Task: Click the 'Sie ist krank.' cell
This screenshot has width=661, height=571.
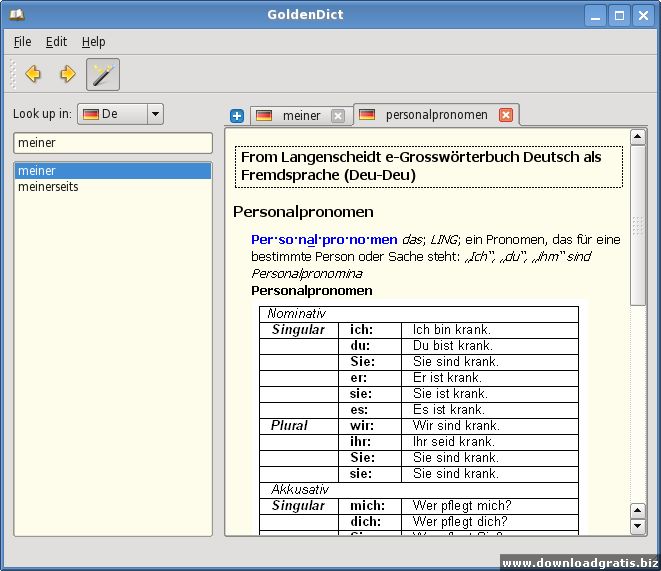Action: pos(490,394)
